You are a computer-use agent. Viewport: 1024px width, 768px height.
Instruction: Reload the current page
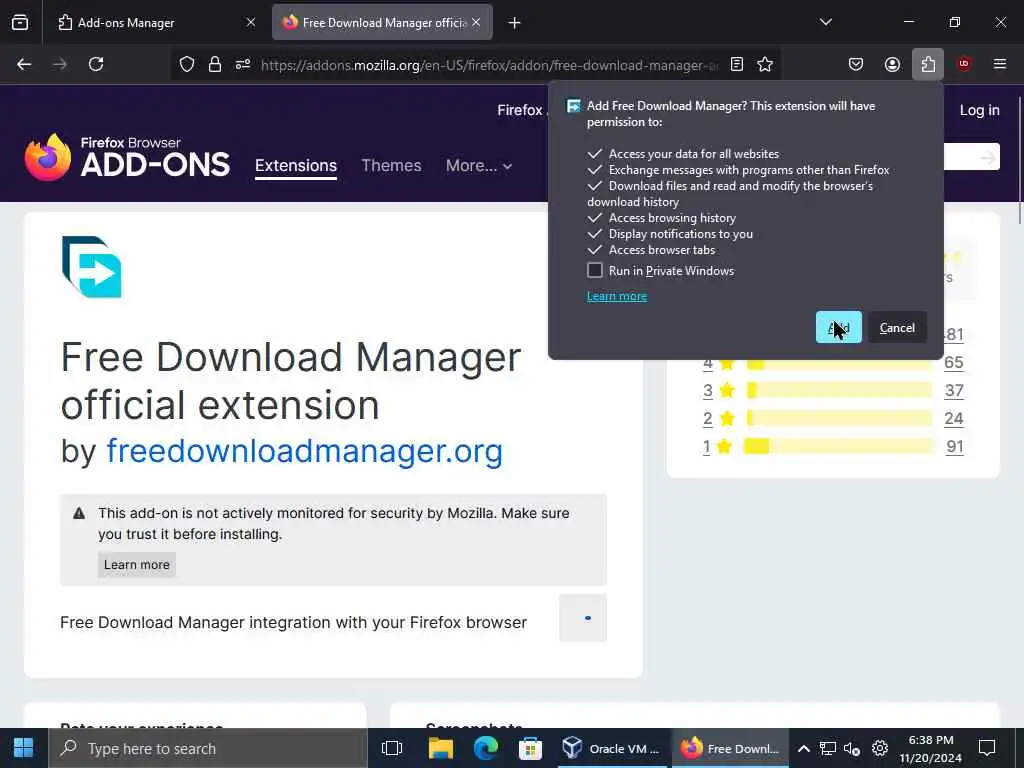[x=96, y=64]
